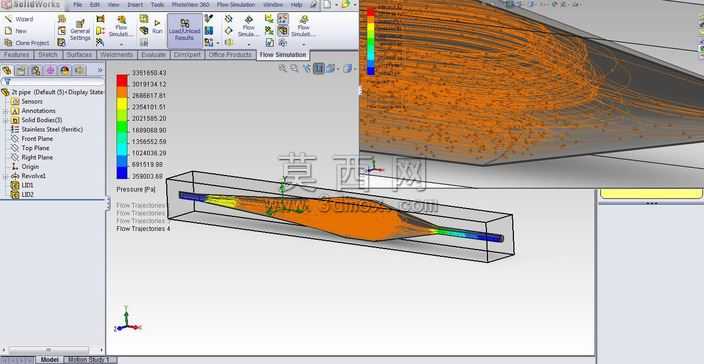Image resolution: width=704 pixels, height=364 pixels.
Task: Click the Pressure [Pa] legend label
Action: coord(136,189)
